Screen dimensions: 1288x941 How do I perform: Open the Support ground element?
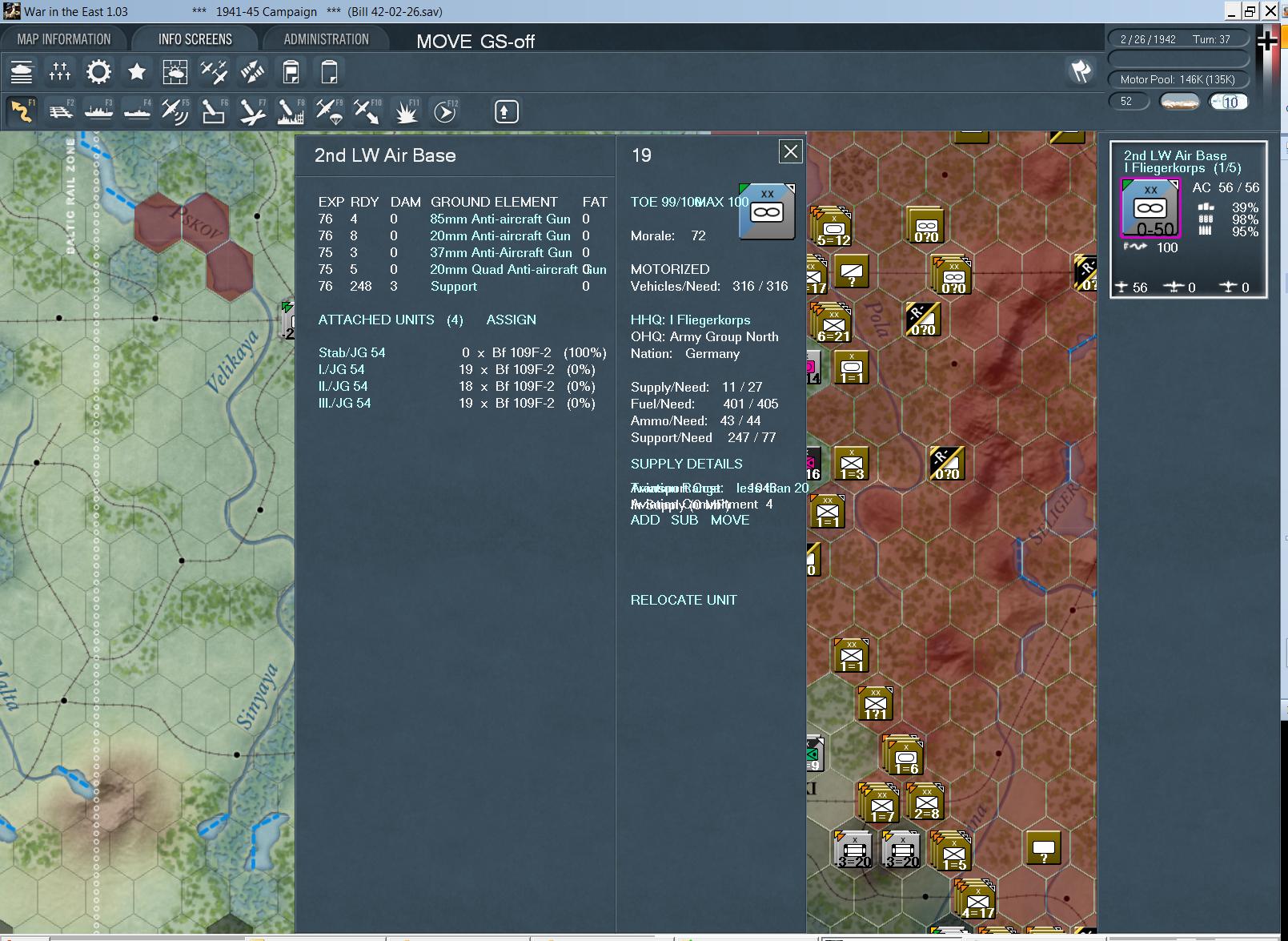coord(453,286)
